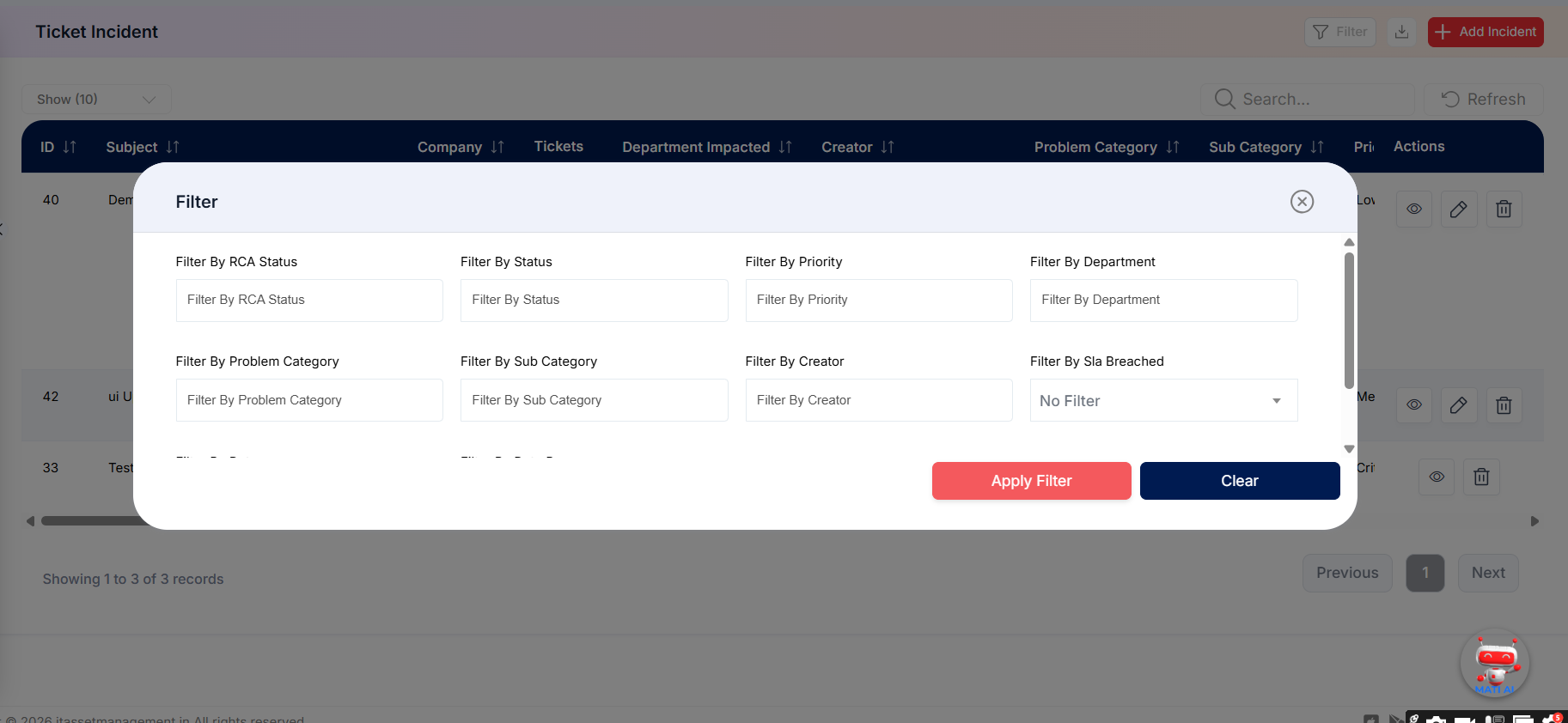This screenshot has height=723, width=1568.
Task: Click Apply Filter button
Action: coord(1031,481)
